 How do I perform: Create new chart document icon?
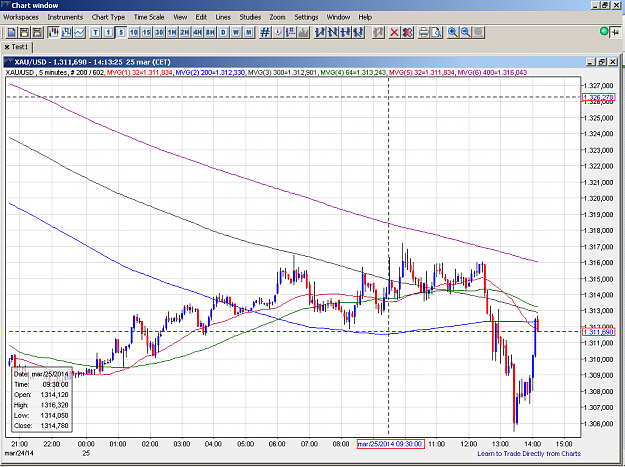point(11,32)
